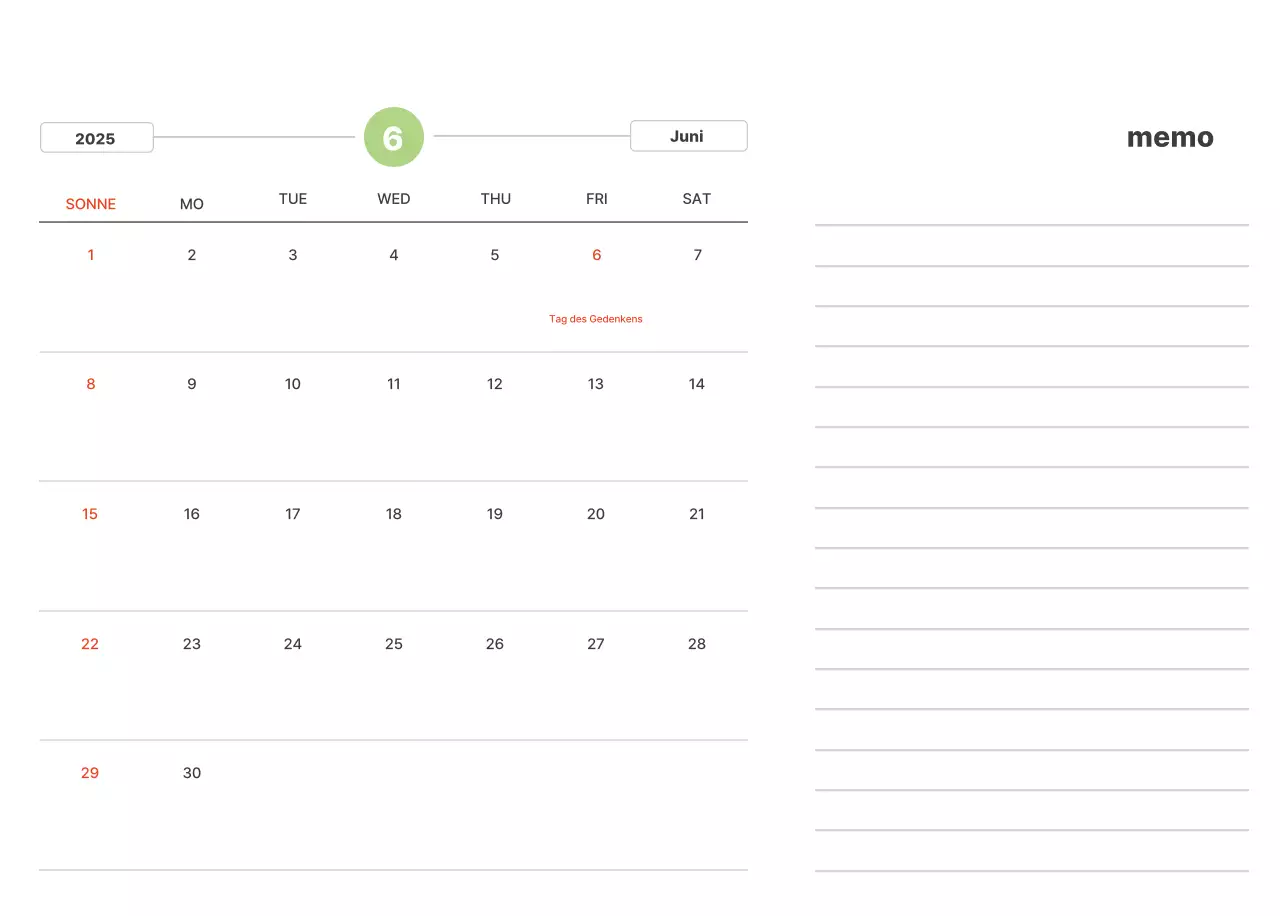Choose Monday the 30th
Image resolution: width=1280 pixels, height=916 pixels.
192,773
